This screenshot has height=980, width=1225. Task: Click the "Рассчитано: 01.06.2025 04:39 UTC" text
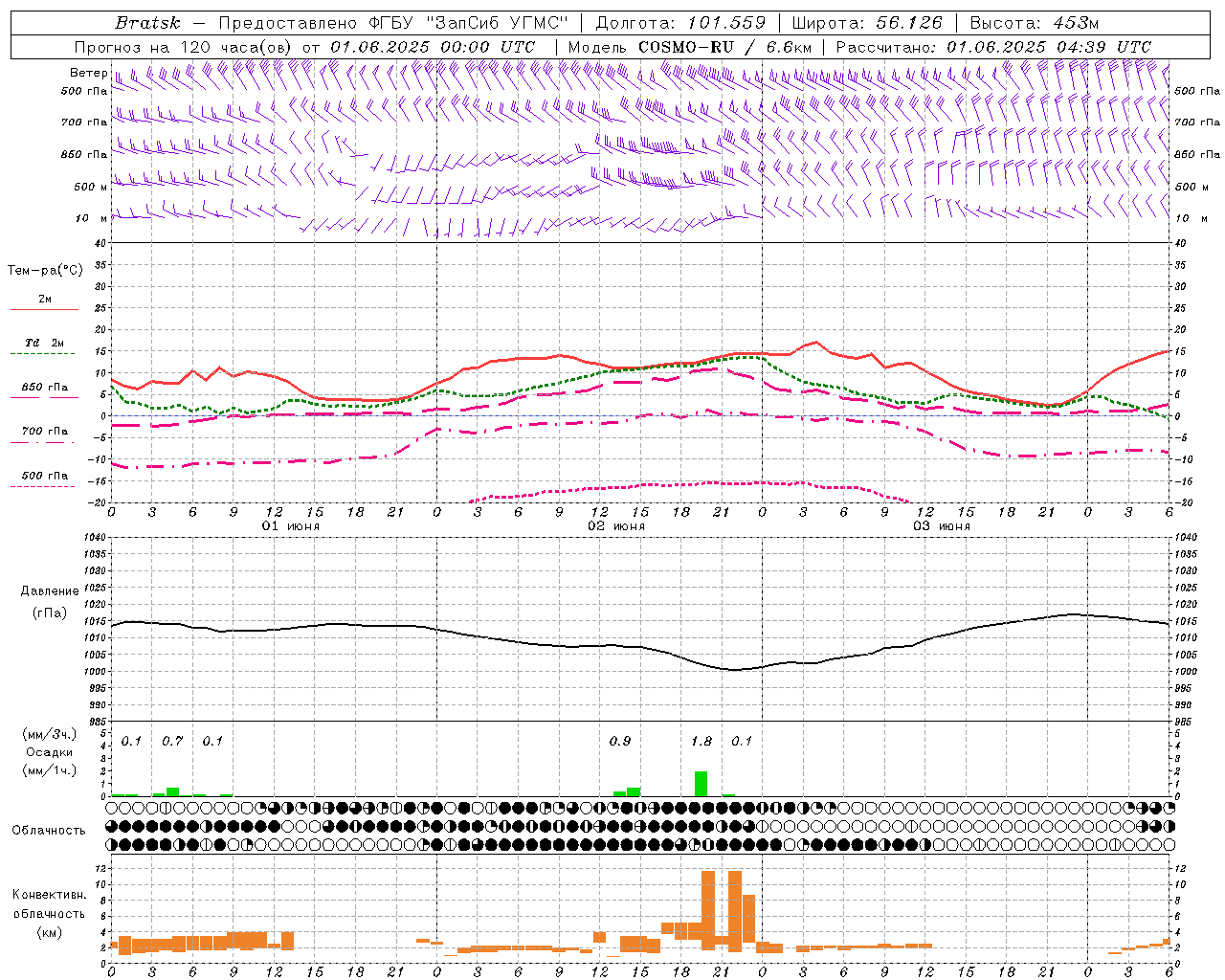[993, 47]
